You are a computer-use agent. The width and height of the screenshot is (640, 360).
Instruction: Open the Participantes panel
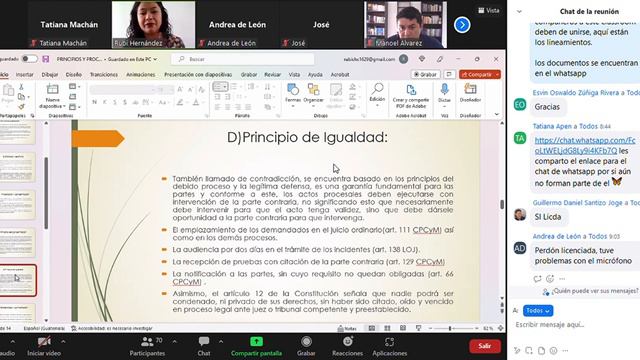click(x=147, y=346)
